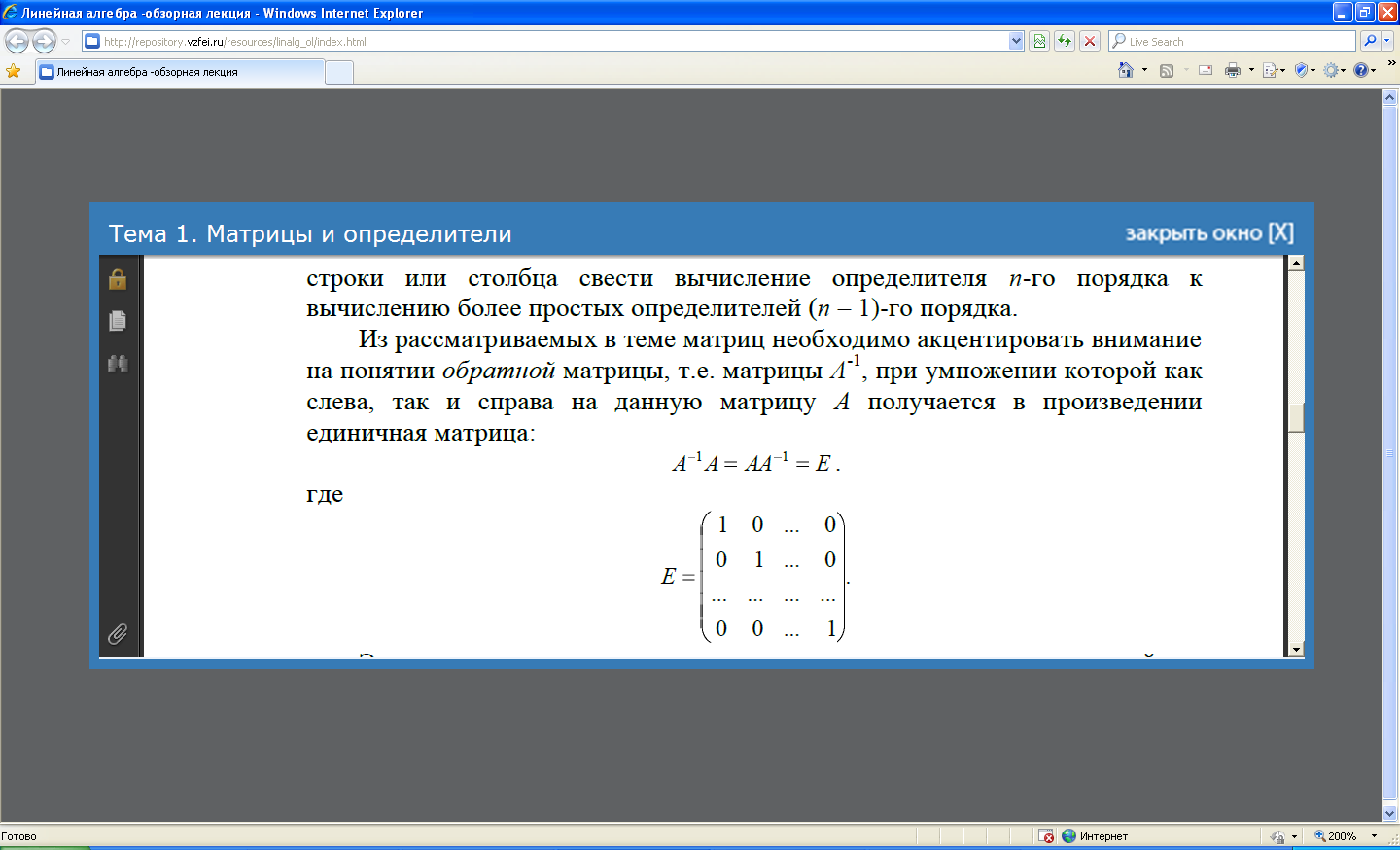
Task: Click the Live Search input box
Action: 1232,42
